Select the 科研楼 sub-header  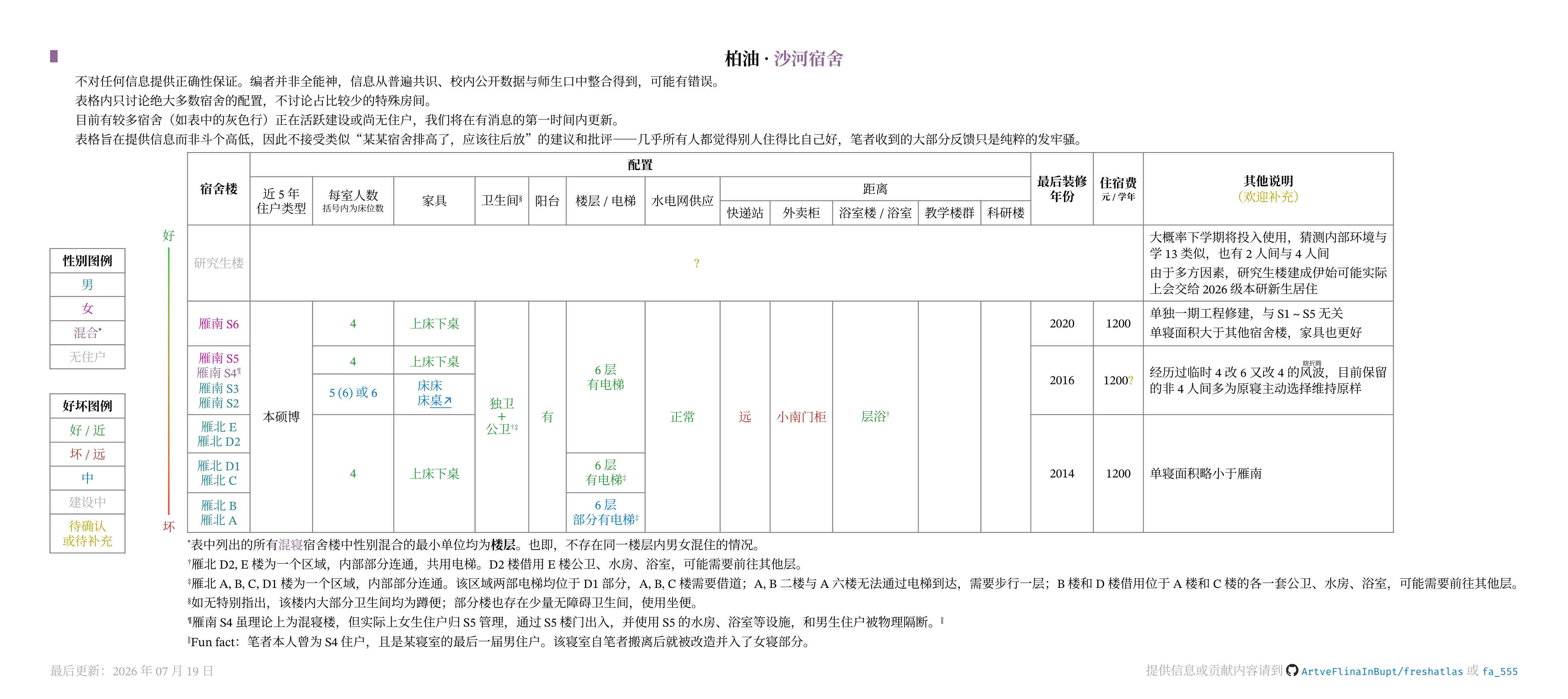point(1005,213)
